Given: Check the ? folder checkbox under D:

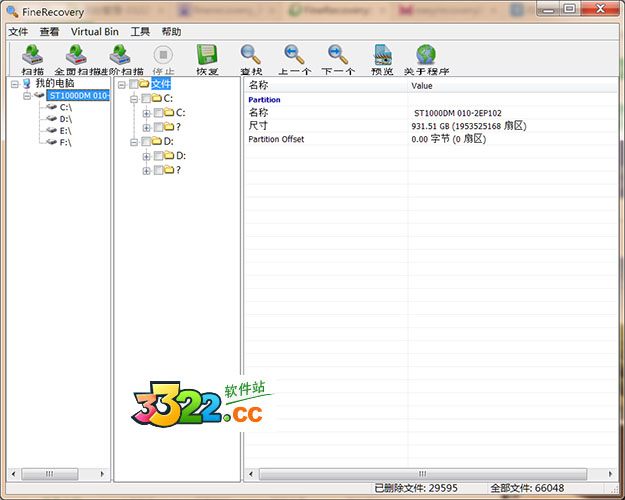Looking at the screenshot, I should 159,170.
